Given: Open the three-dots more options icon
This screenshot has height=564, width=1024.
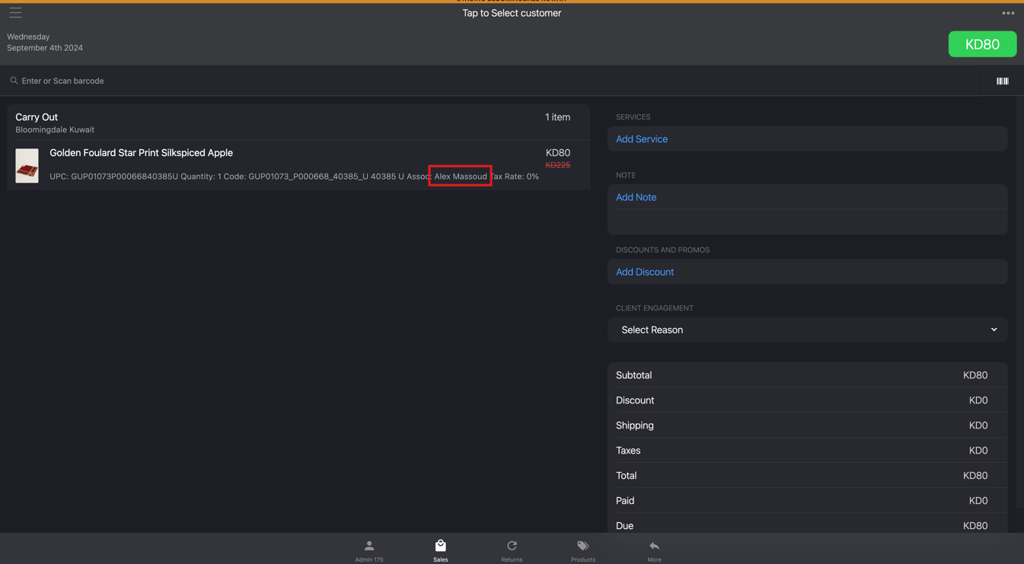Looking at the screenshot, I should (1008, 13).
